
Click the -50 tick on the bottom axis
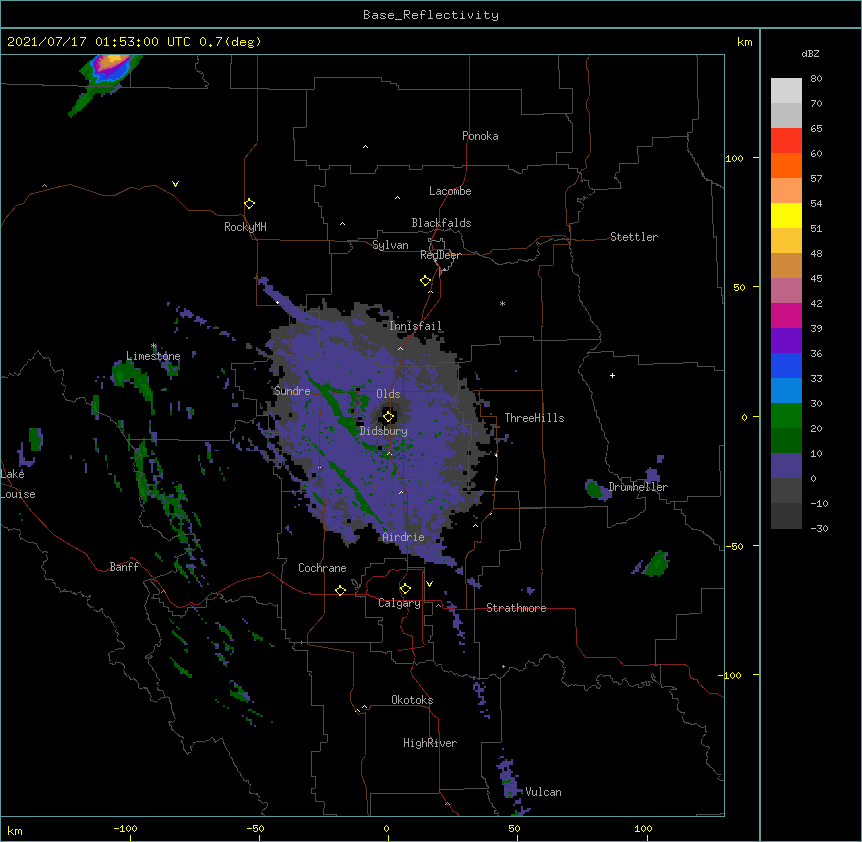255,829
